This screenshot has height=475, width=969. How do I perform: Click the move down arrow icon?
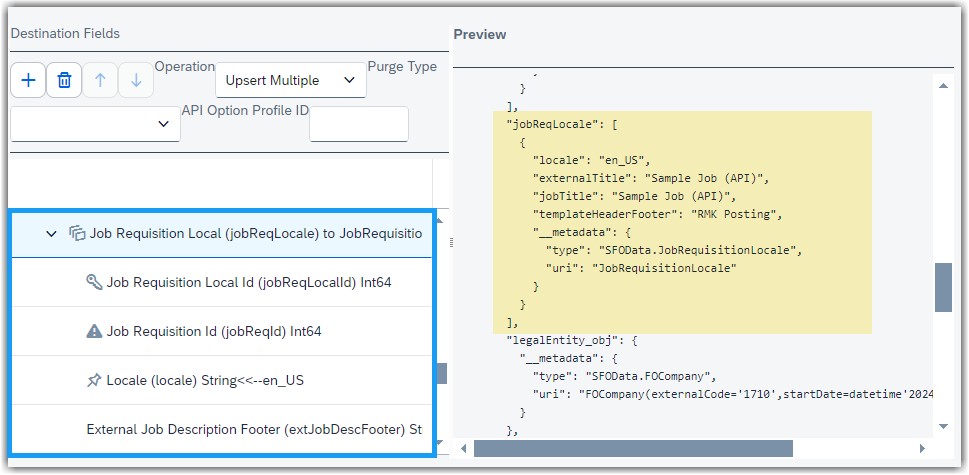coord(136,80)
